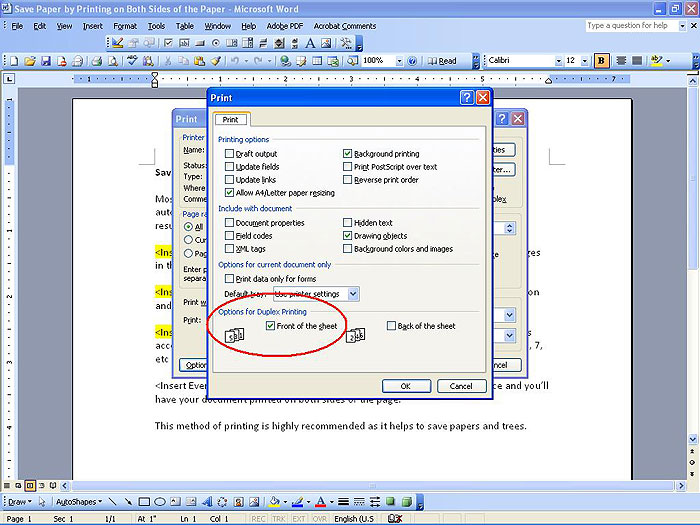Viewport: 700px width, 525px height.
Task: Click the blue Line Color swatch
Action: tap(297, 502)
